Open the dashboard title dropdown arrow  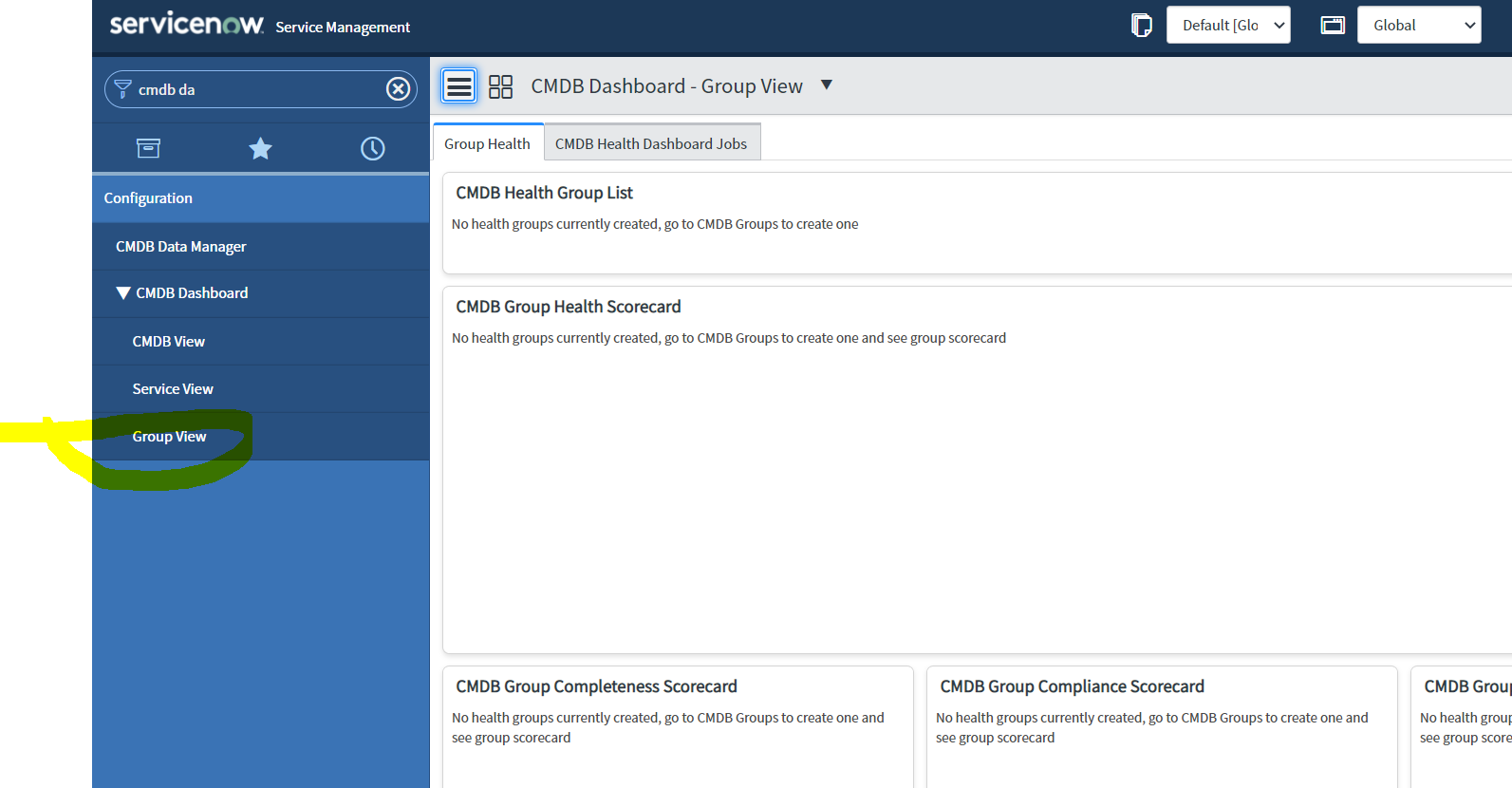[x=827, y=85]
